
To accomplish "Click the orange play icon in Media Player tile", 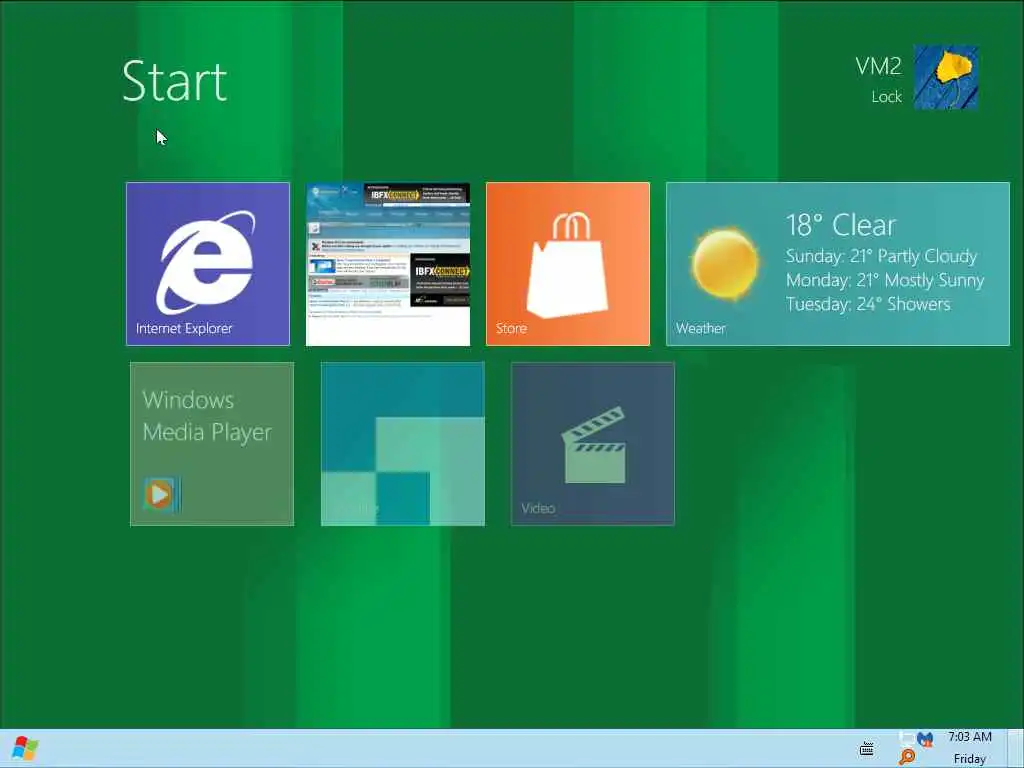I will [x=161, y=495].
